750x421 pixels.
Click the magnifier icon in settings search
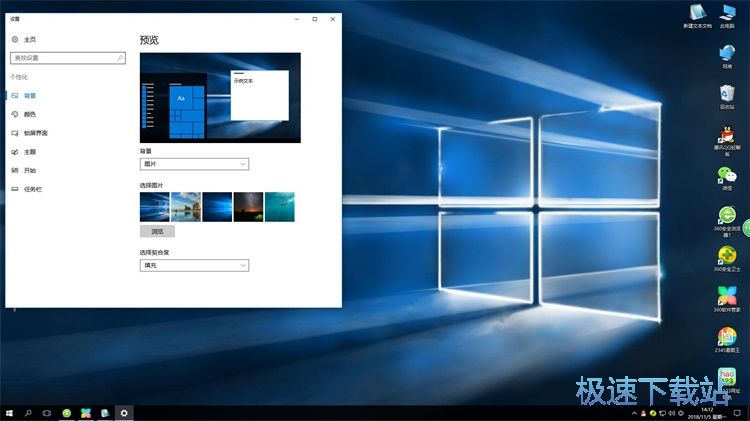[121, 58]
